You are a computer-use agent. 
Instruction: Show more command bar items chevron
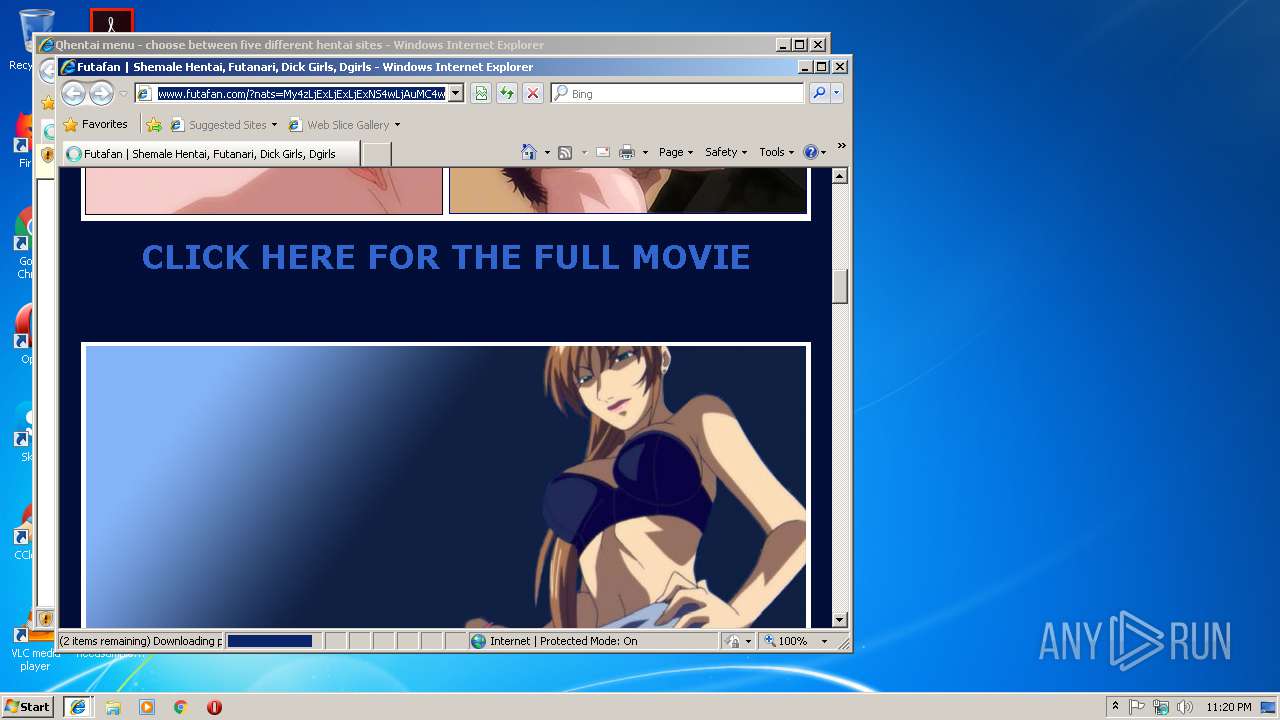[x=842, y=146]
